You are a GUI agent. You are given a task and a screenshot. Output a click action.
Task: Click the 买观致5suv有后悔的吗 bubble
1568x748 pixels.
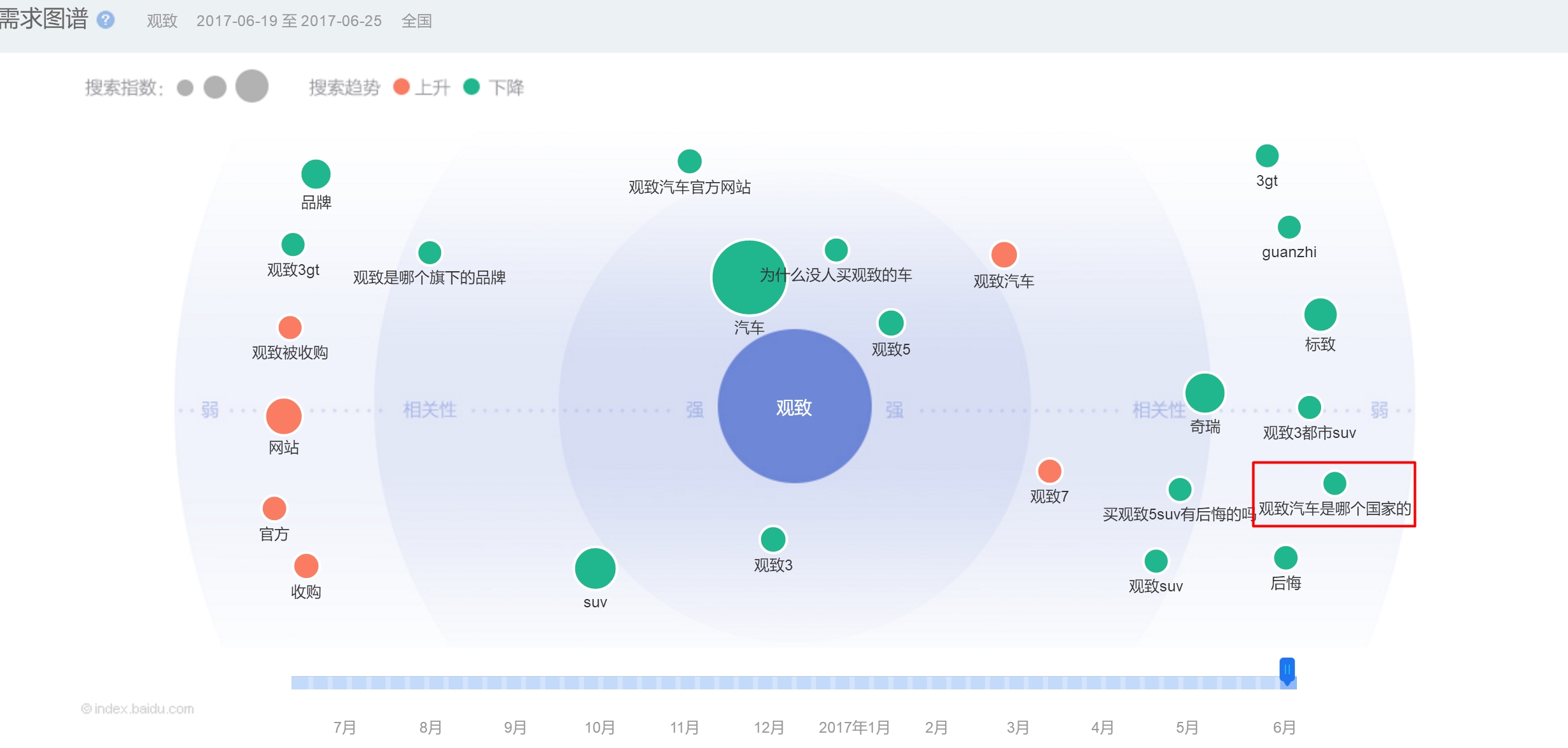[1180, 490]
